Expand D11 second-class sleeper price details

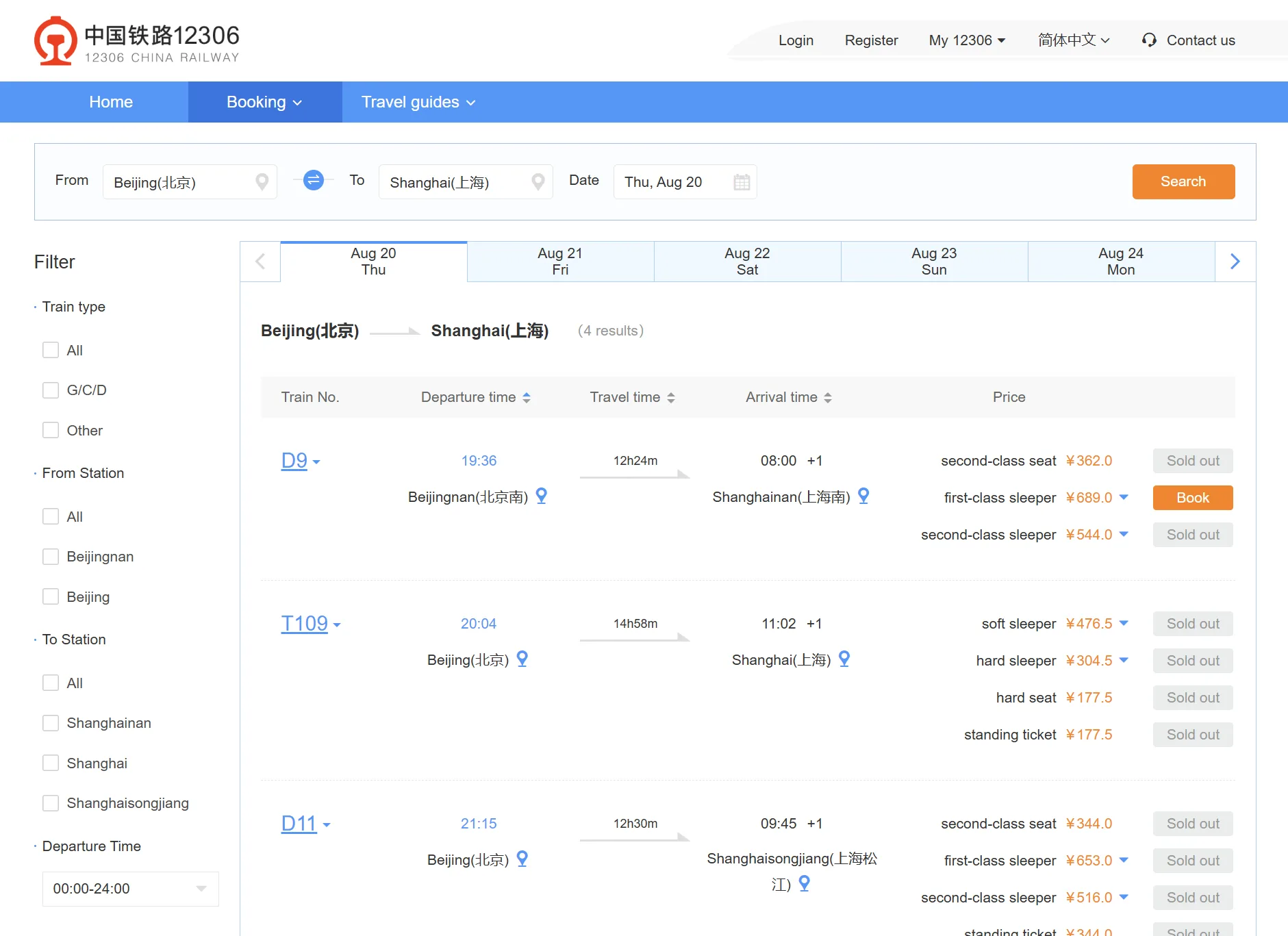[x=1124, y=897]
